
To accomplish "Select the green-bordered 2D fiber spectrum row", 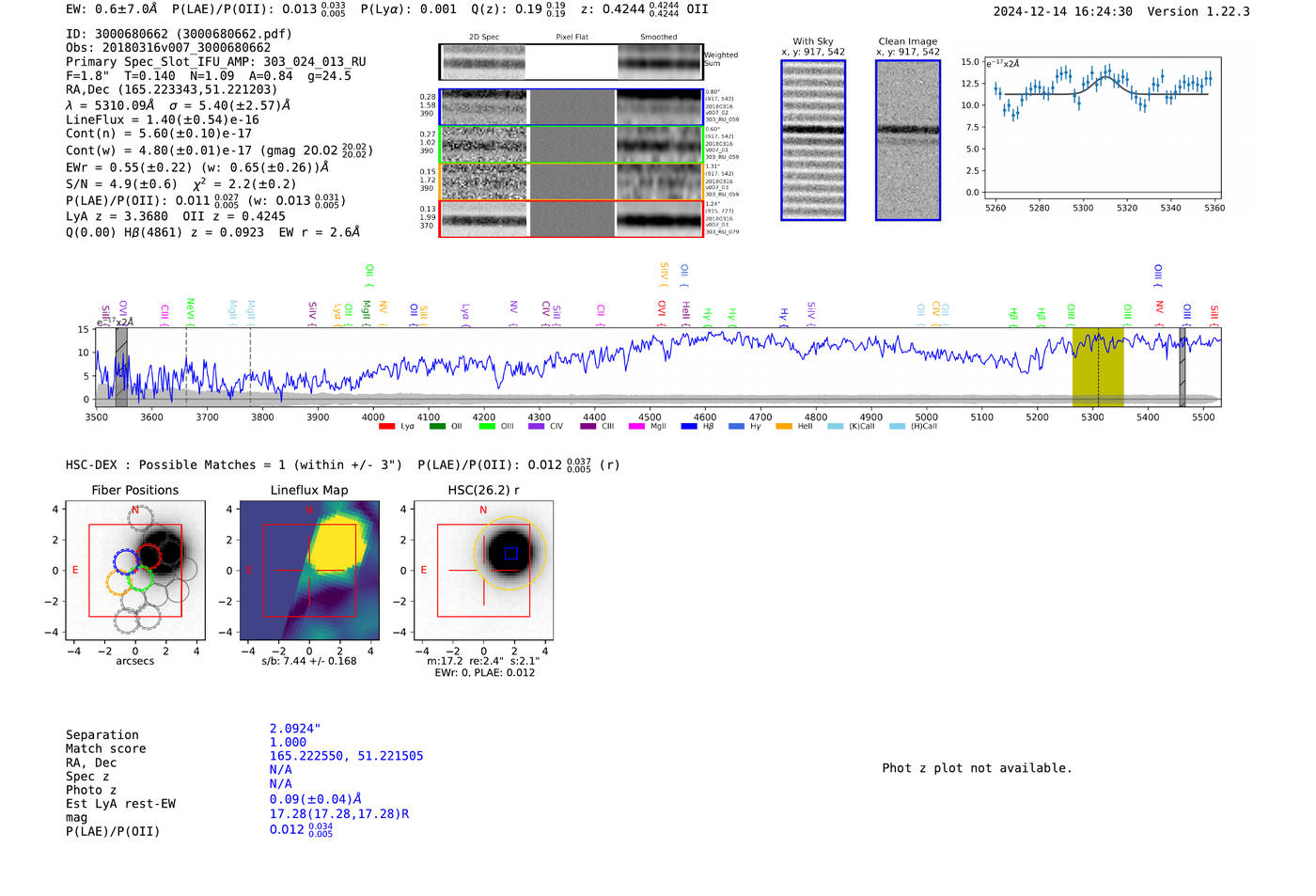I will 572,145.
